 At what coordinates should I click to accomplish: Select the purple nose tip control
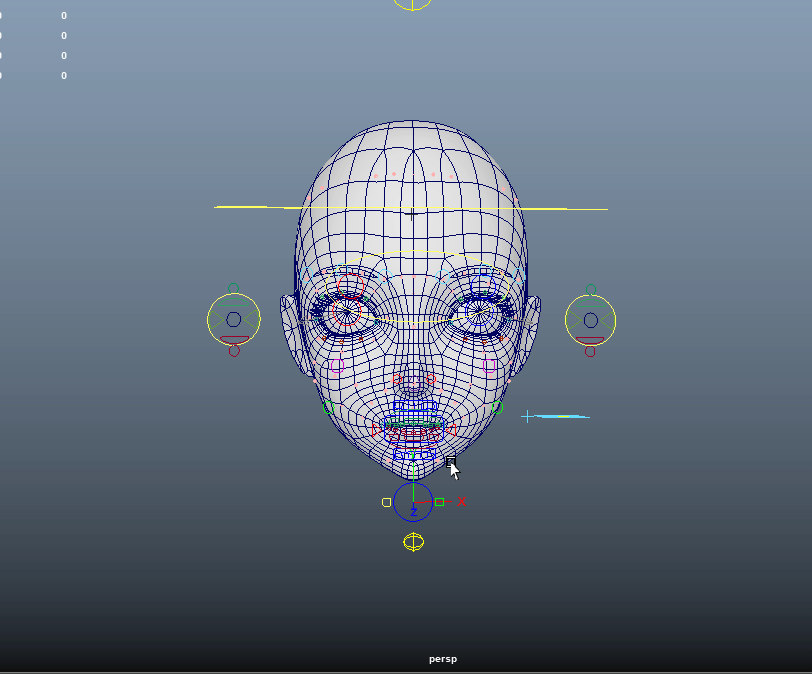coord(413,382)
